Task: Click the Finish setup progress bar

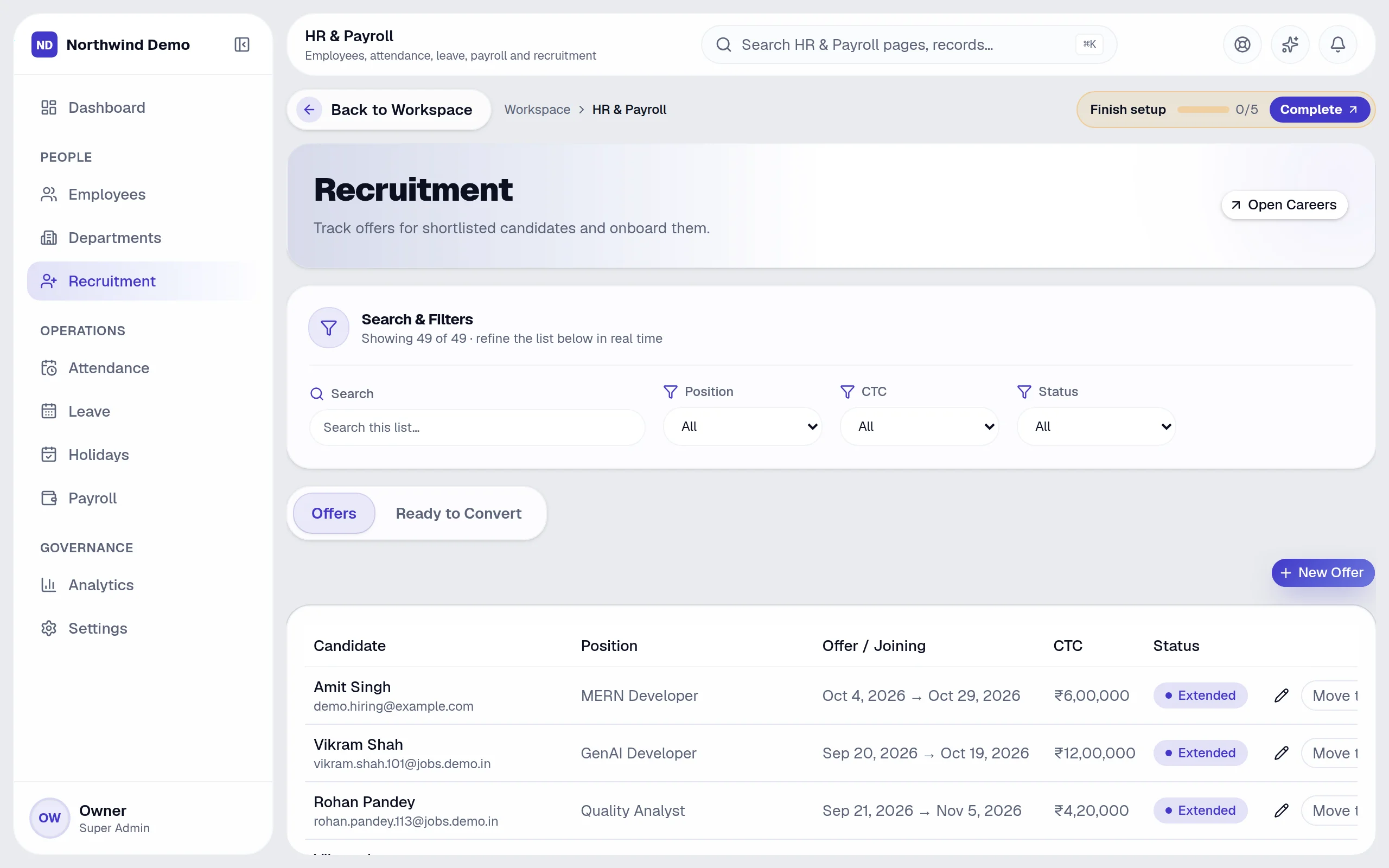Action: pos(1203,110)
